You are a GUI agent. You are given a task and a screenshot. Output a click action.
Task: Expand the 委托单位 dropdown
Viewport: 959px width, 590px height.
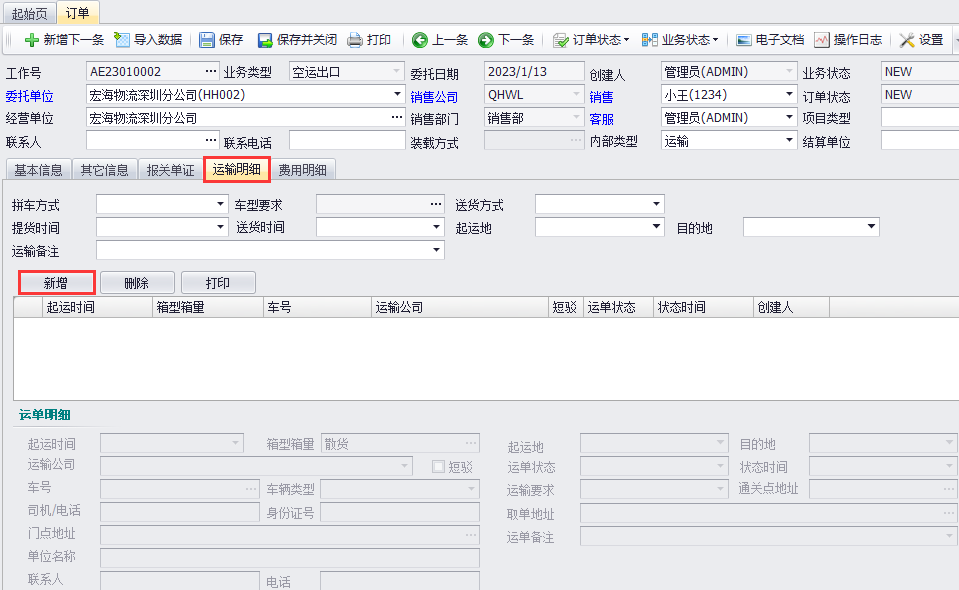coord(398,95)
